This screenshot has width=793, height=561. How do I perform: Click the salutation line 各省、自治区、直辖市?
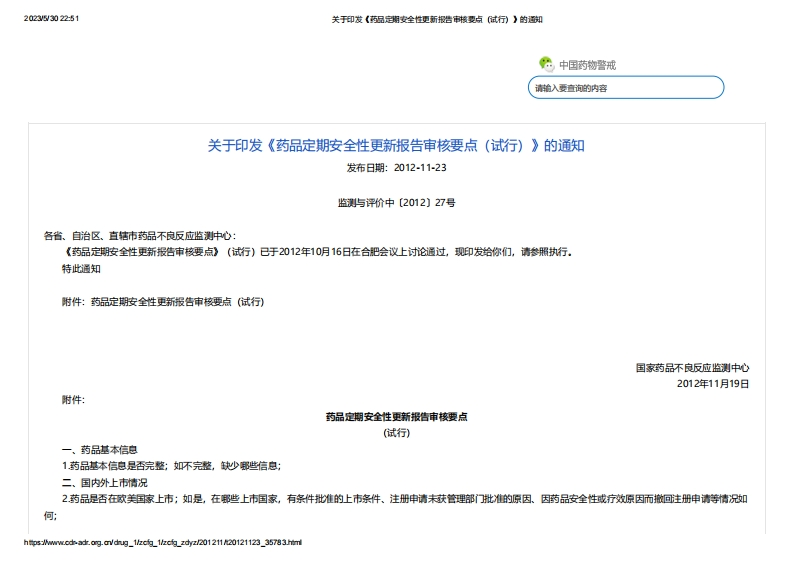point(140,236)
